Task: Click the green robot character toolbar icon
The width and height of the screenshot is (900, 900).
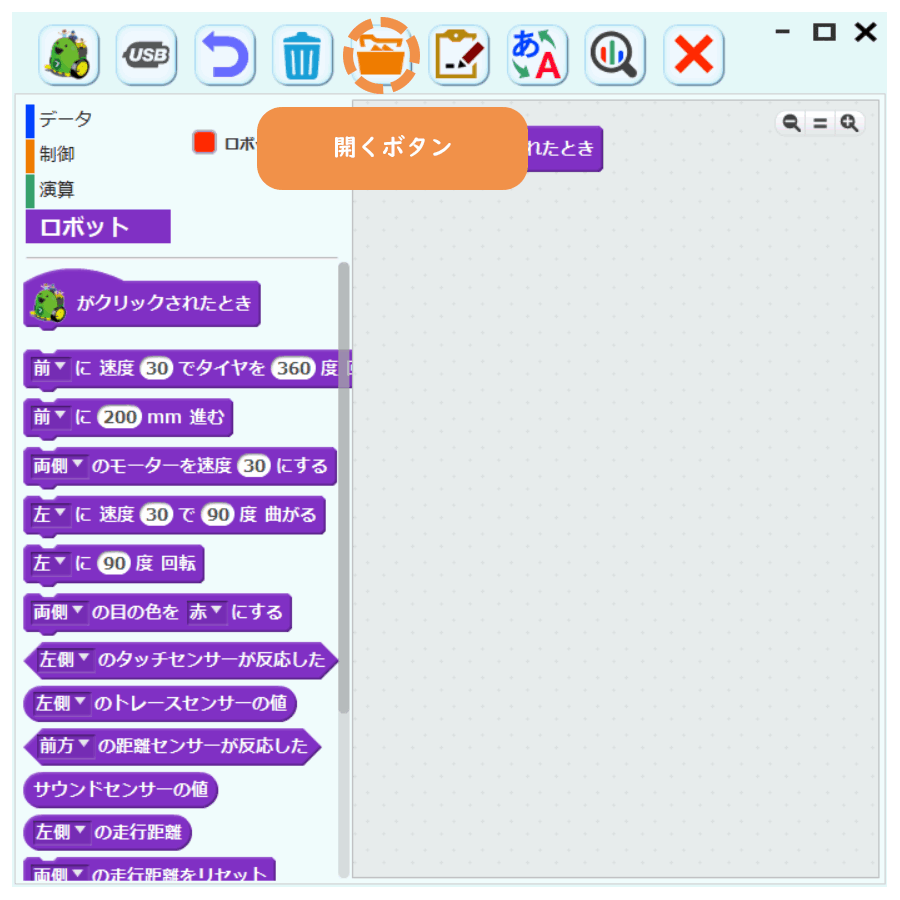Action: [x=69, y=55]
